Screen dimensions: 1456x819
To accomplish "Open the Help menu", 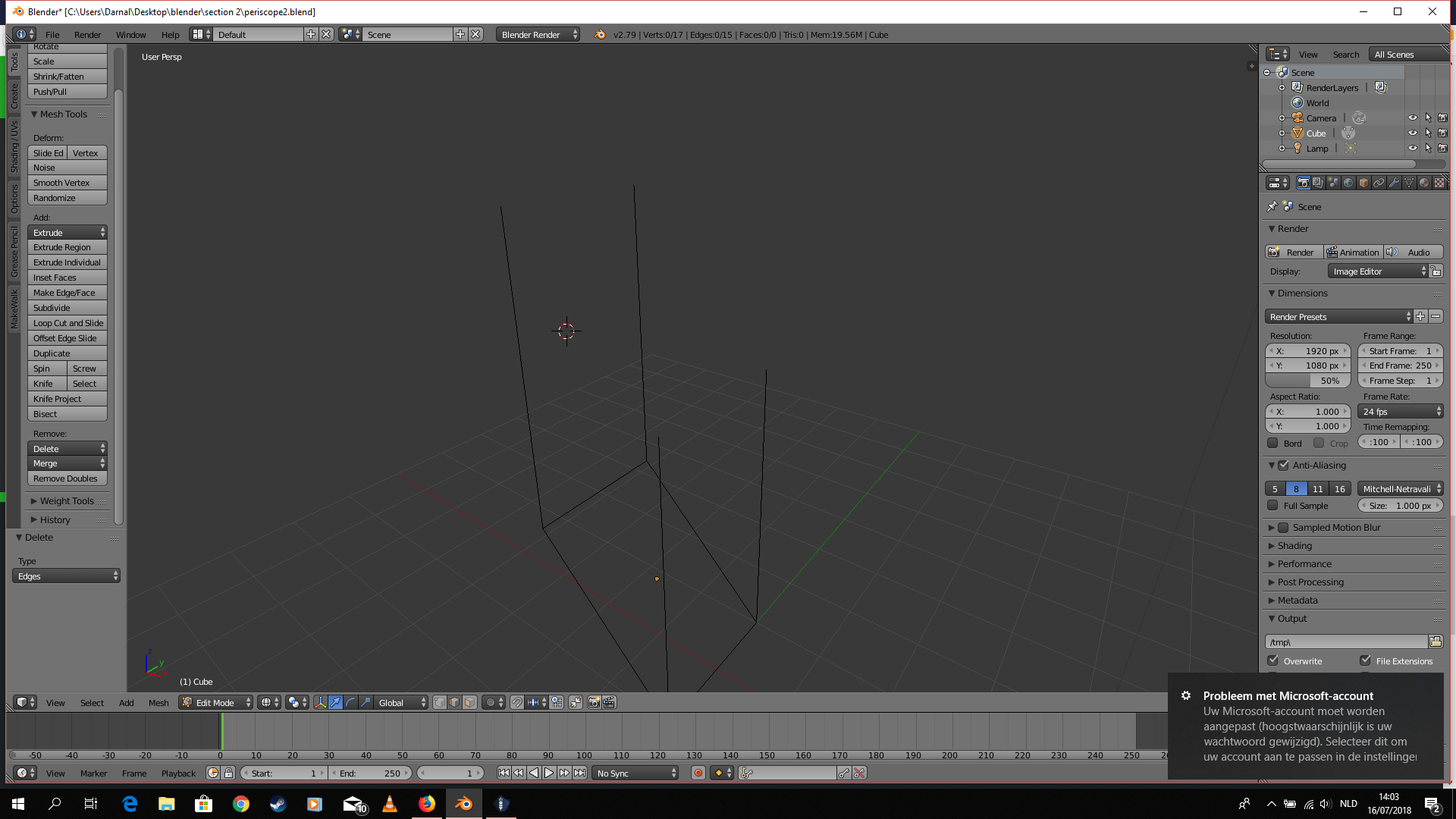I will (170, 34).
